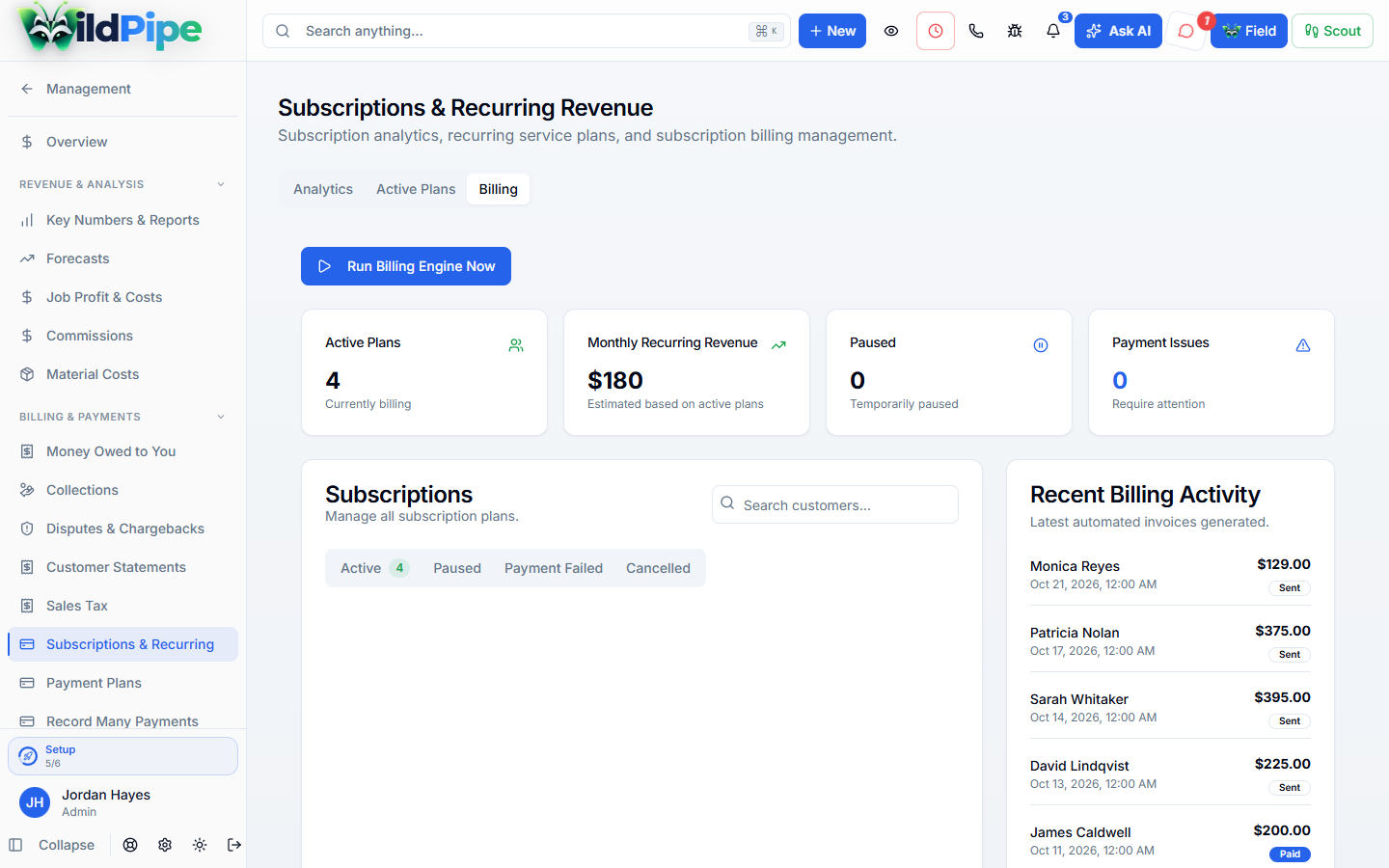The width and height of the screenshot is (1389, 868).
Task: Open settings gear in sidebar footer
Action: 165,845
